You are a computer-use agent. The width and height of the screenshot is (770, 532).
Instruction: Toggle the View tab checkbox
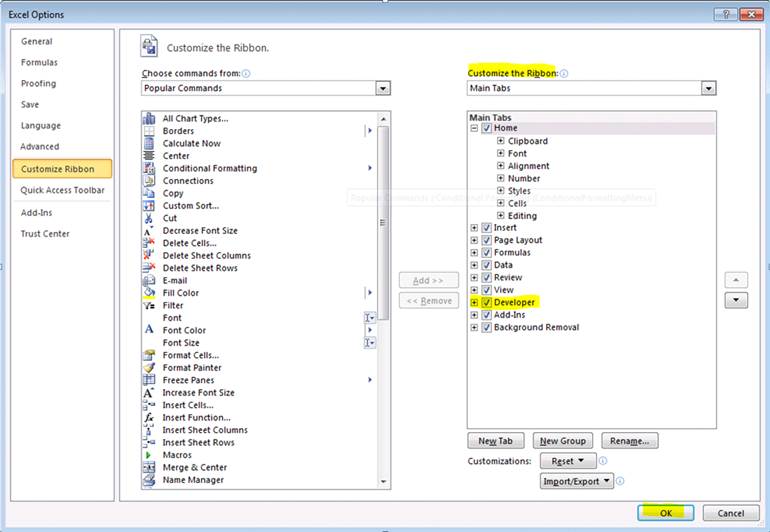pyautogui.click(x=487, y=290)
